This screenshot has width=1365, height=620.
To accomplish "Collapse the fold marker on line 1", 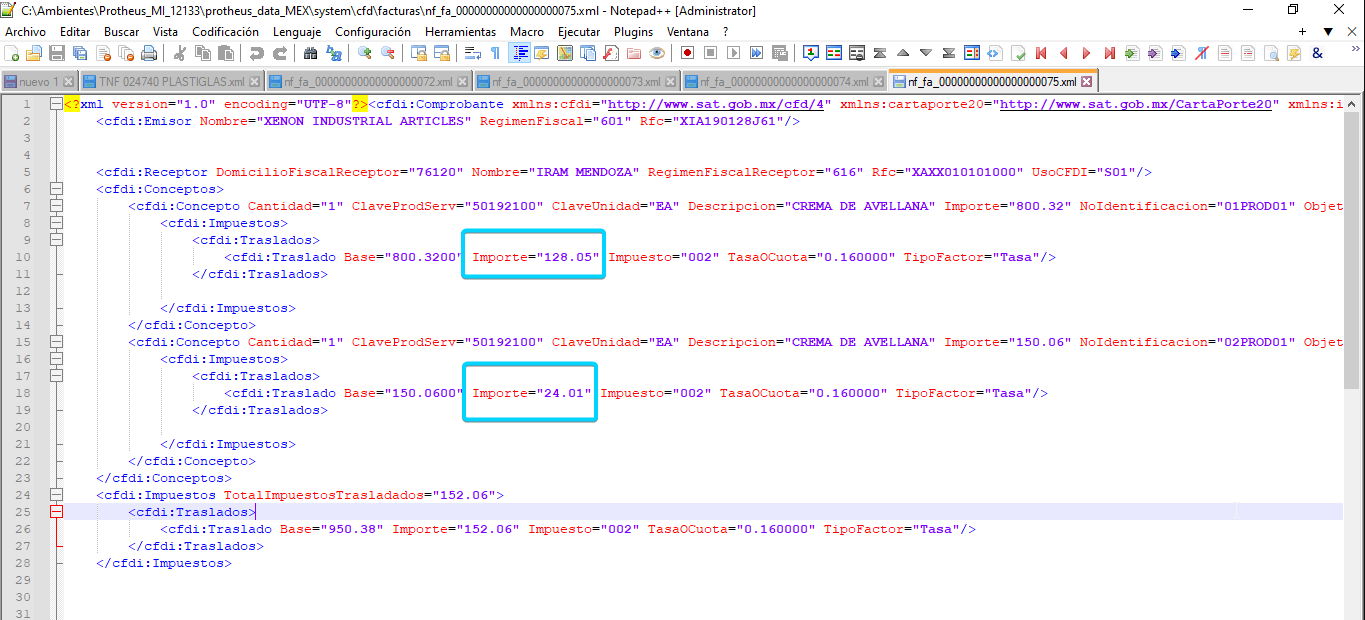I will [56, 104].
